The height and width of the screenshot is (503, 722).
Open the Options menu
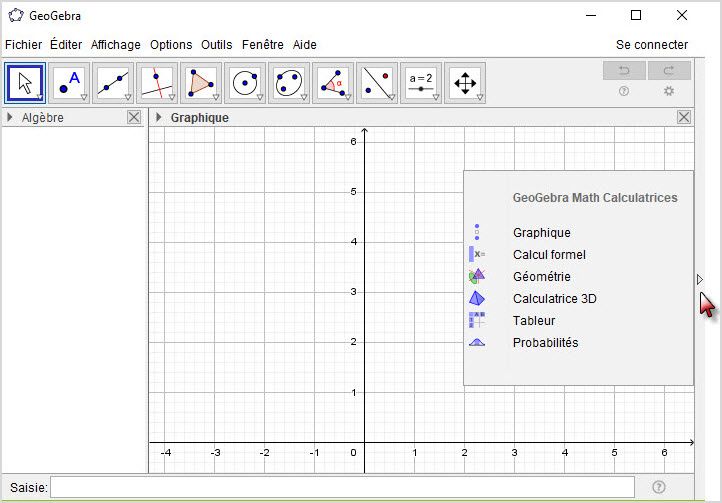(171, 45)
